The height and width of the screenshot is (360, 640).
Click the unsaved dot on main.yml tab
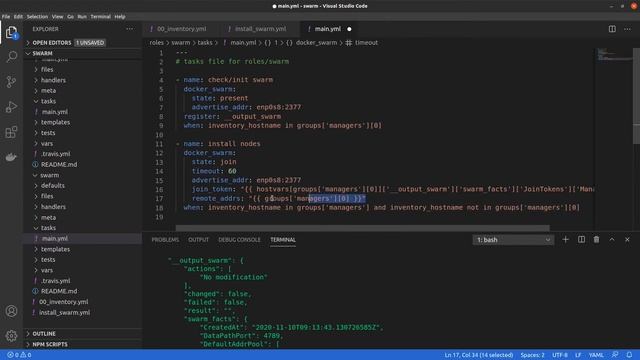coord(349,29)
